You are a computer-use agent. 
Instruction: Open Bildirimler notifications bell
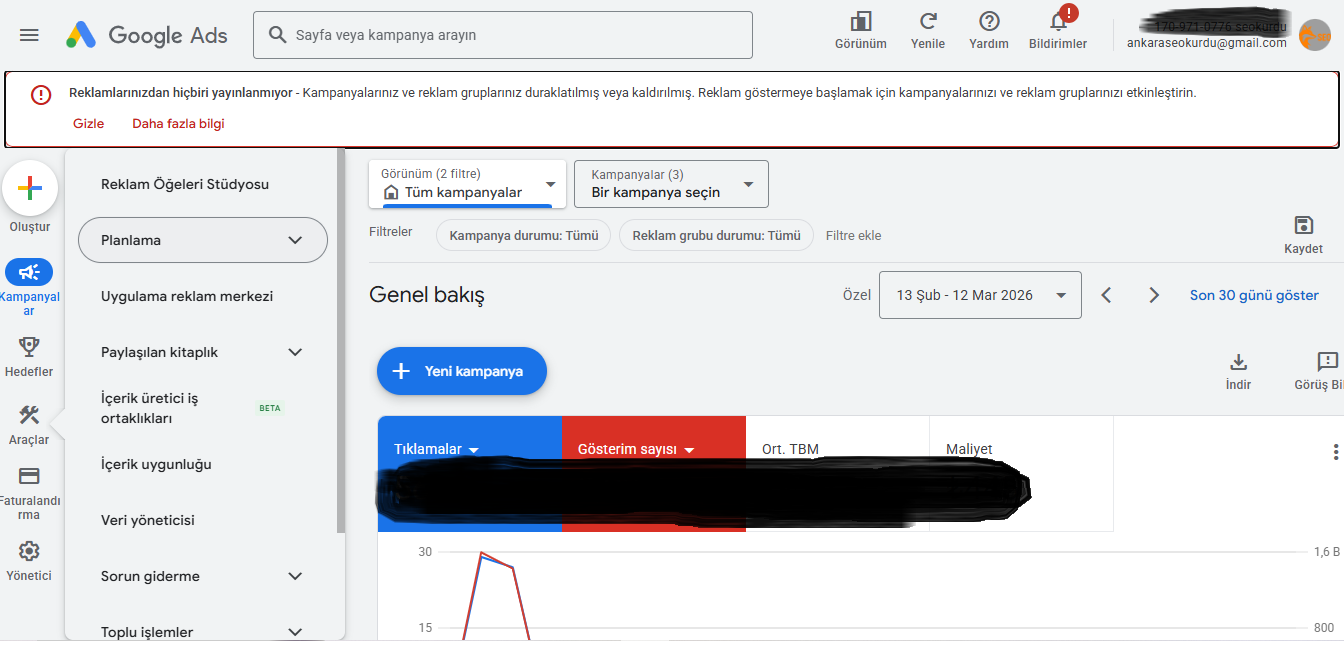click(x=1058, y=25)
